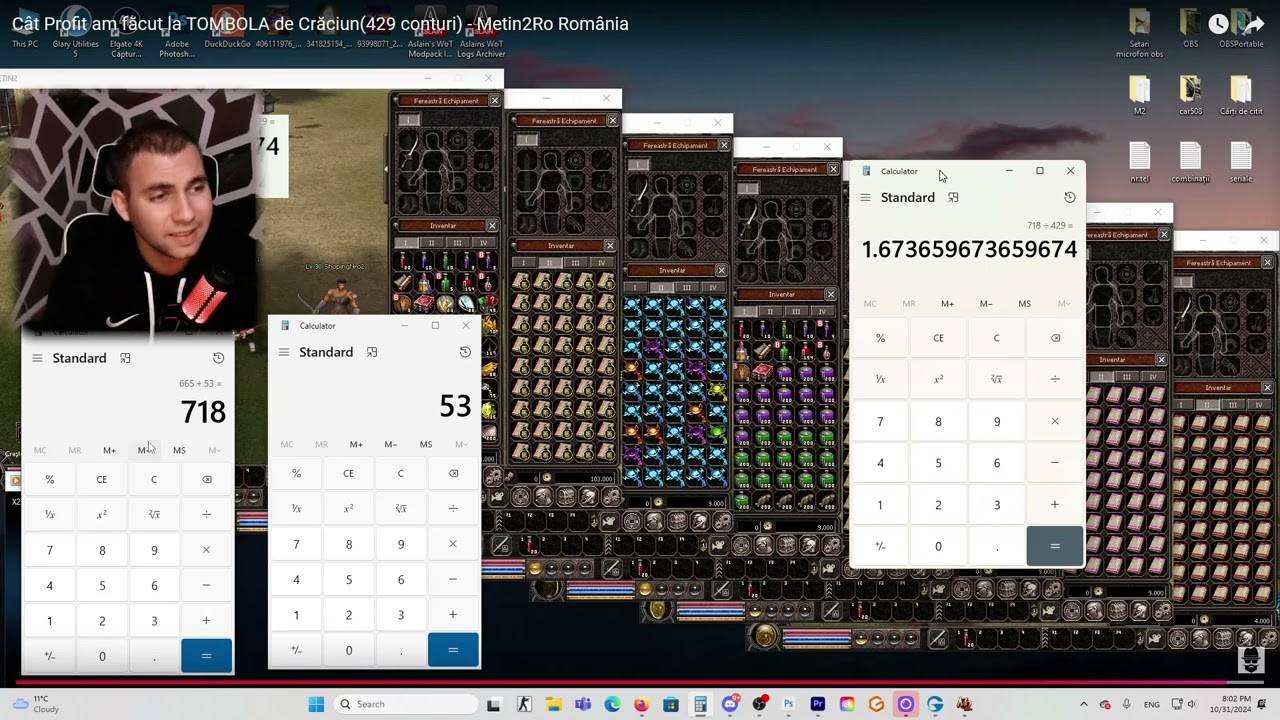Open the M2 desktop folder

point(1139,96)
